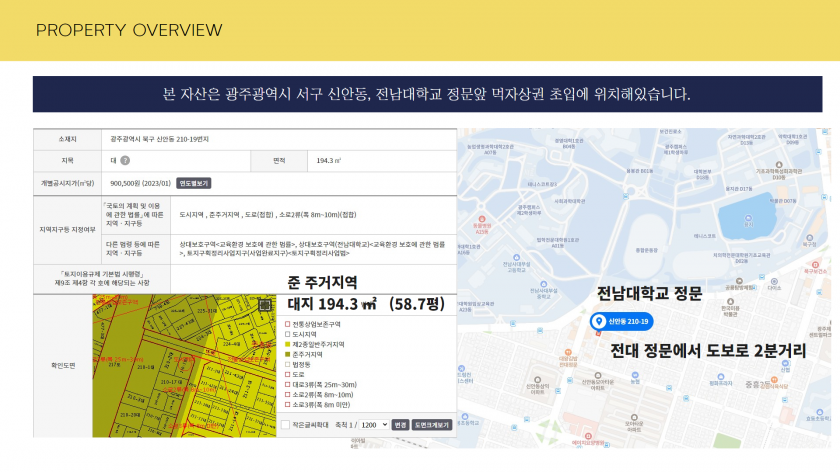Click the address text 광주광역시 북구 신안동 210-19번지

(x=160, y=139)
